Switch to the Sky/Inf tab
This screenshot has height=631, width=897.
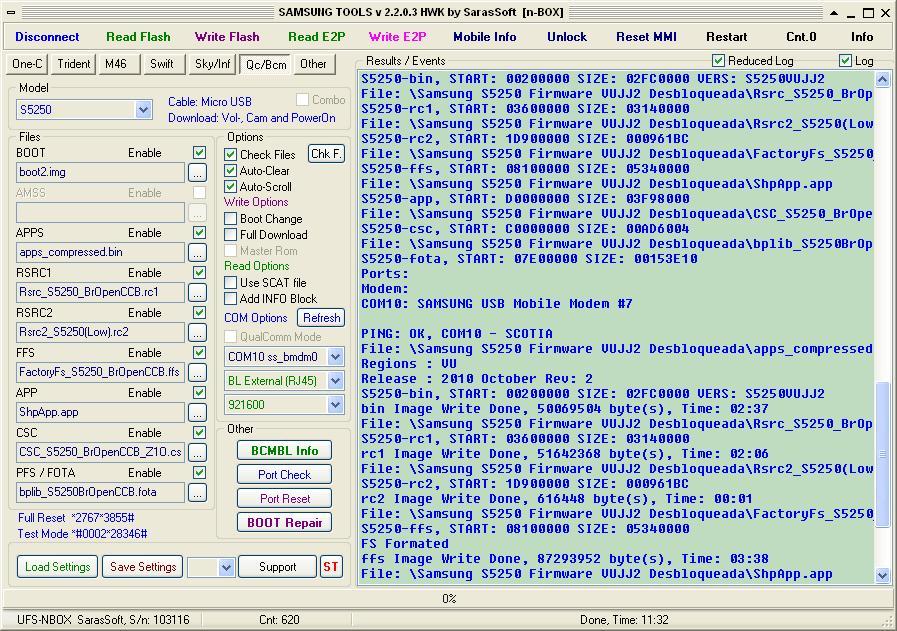(x=212, y=64)
